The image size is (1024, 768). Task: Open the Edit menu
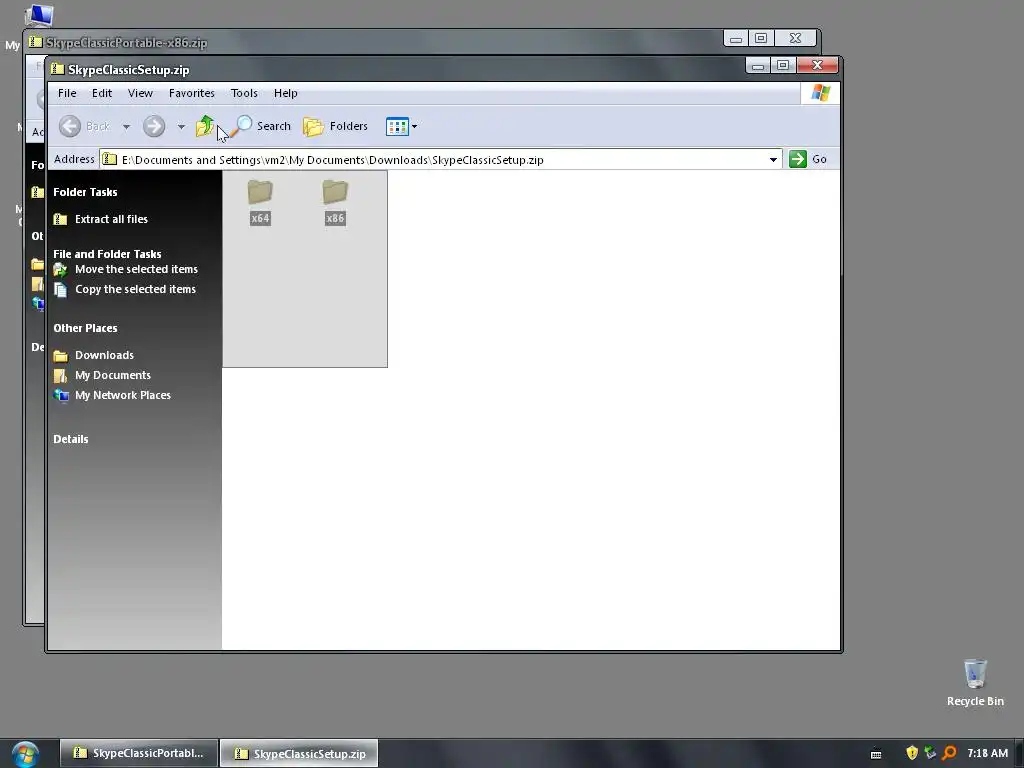click(x=102, y=93)
